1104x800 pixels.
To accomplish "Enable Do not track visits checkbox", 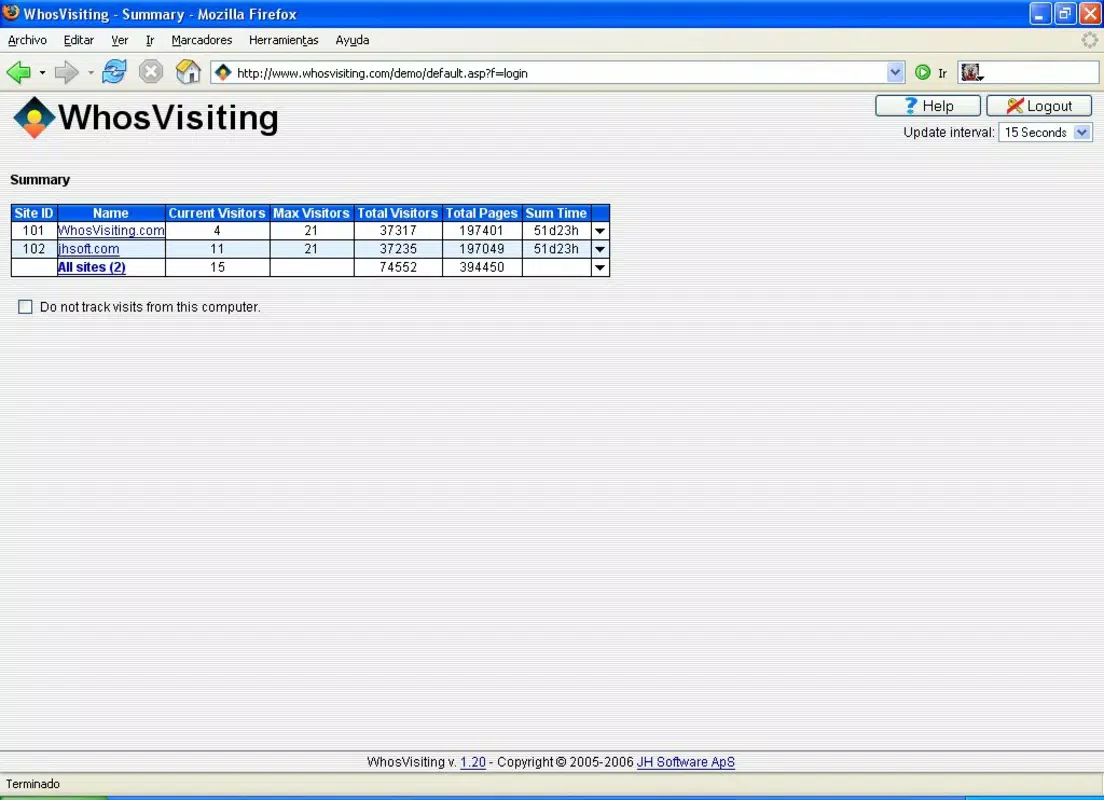I will tap(25, 307).
